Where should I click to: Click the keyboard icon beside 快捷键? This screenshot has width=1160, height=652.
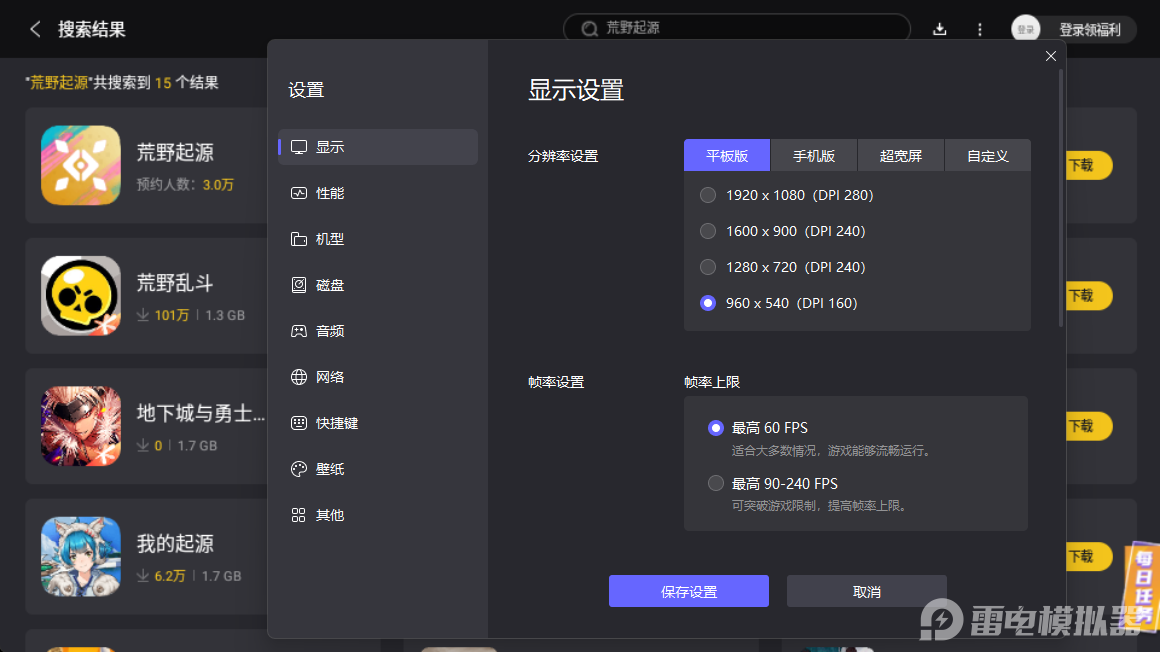299,423
